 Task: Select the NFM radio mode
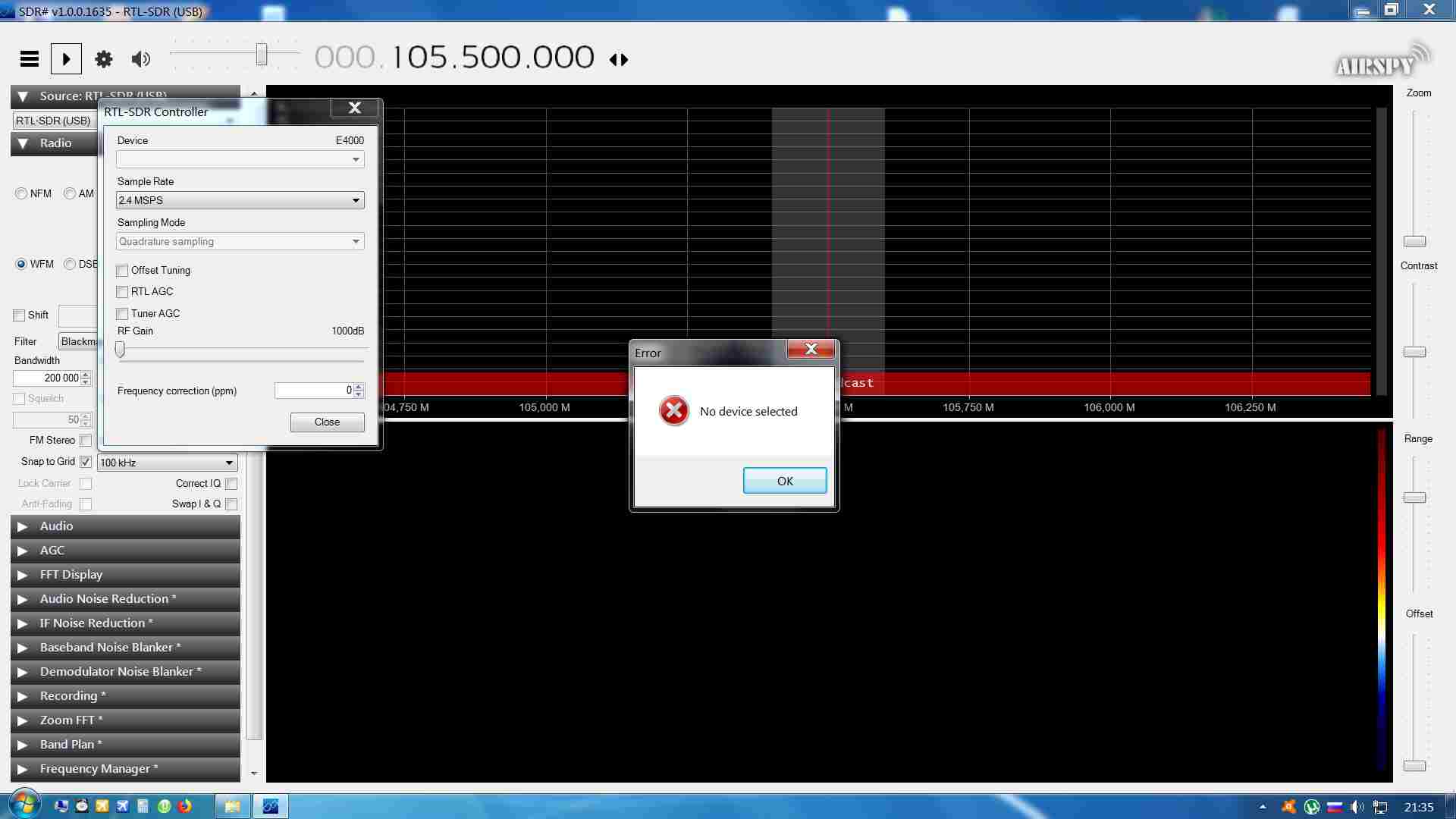[x=21, y=193]
